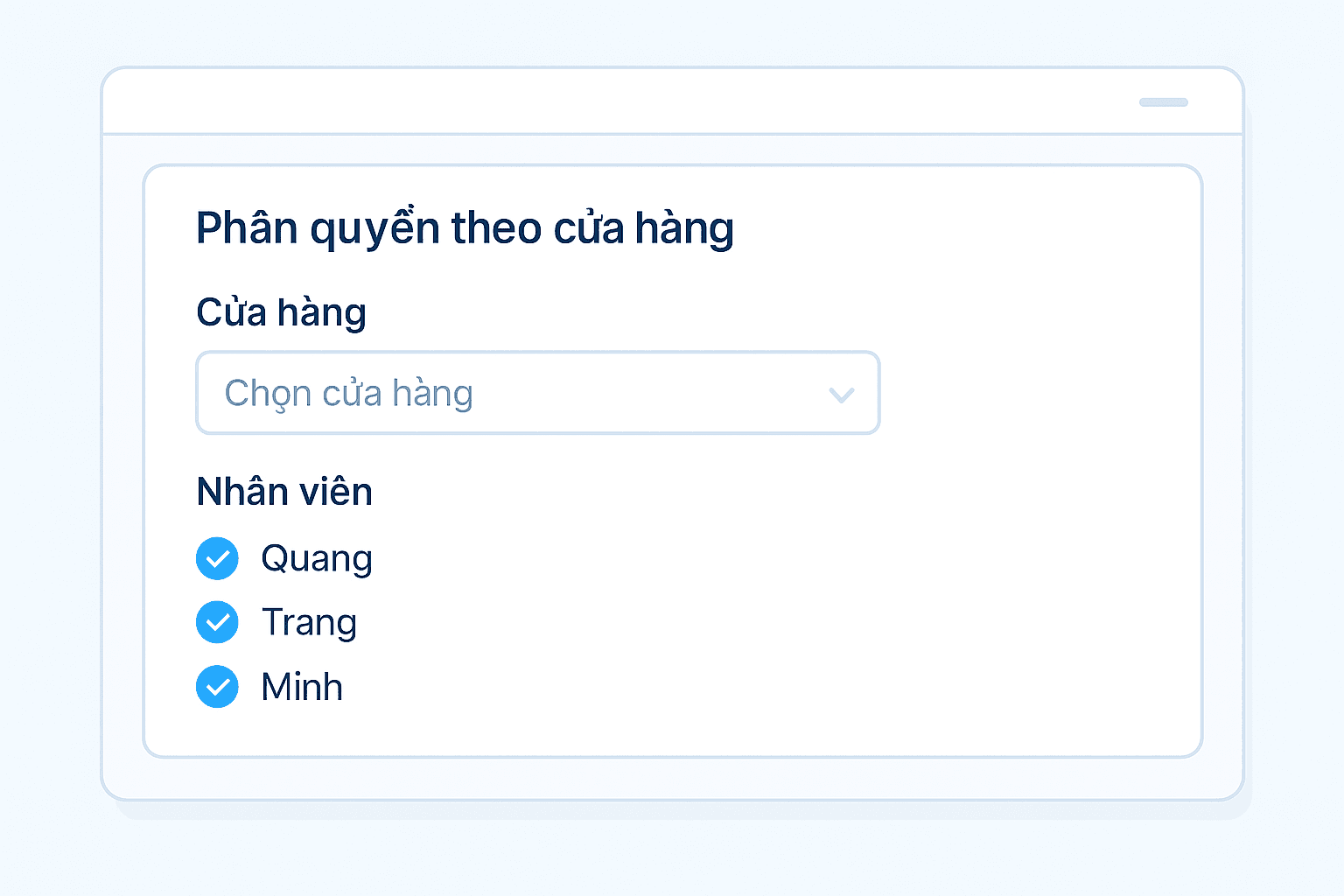
Task: Click the "Phân quyền theo cửa hàng" title
Action: [x=465, y=228]
